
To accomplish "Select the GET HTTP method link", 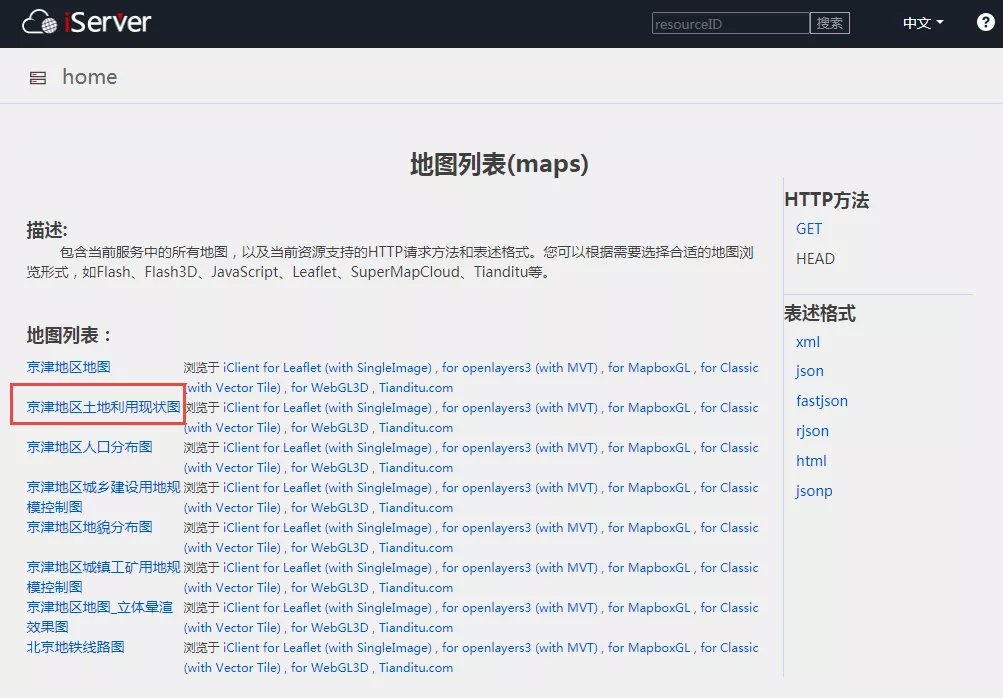I will (809, 229).
